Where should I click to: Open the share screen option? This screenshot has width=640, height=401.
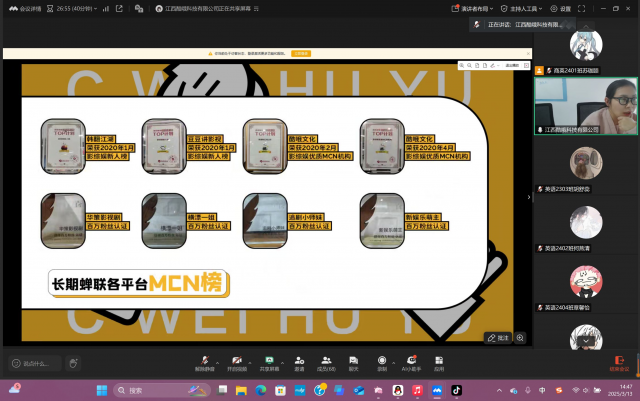[267, 361]
